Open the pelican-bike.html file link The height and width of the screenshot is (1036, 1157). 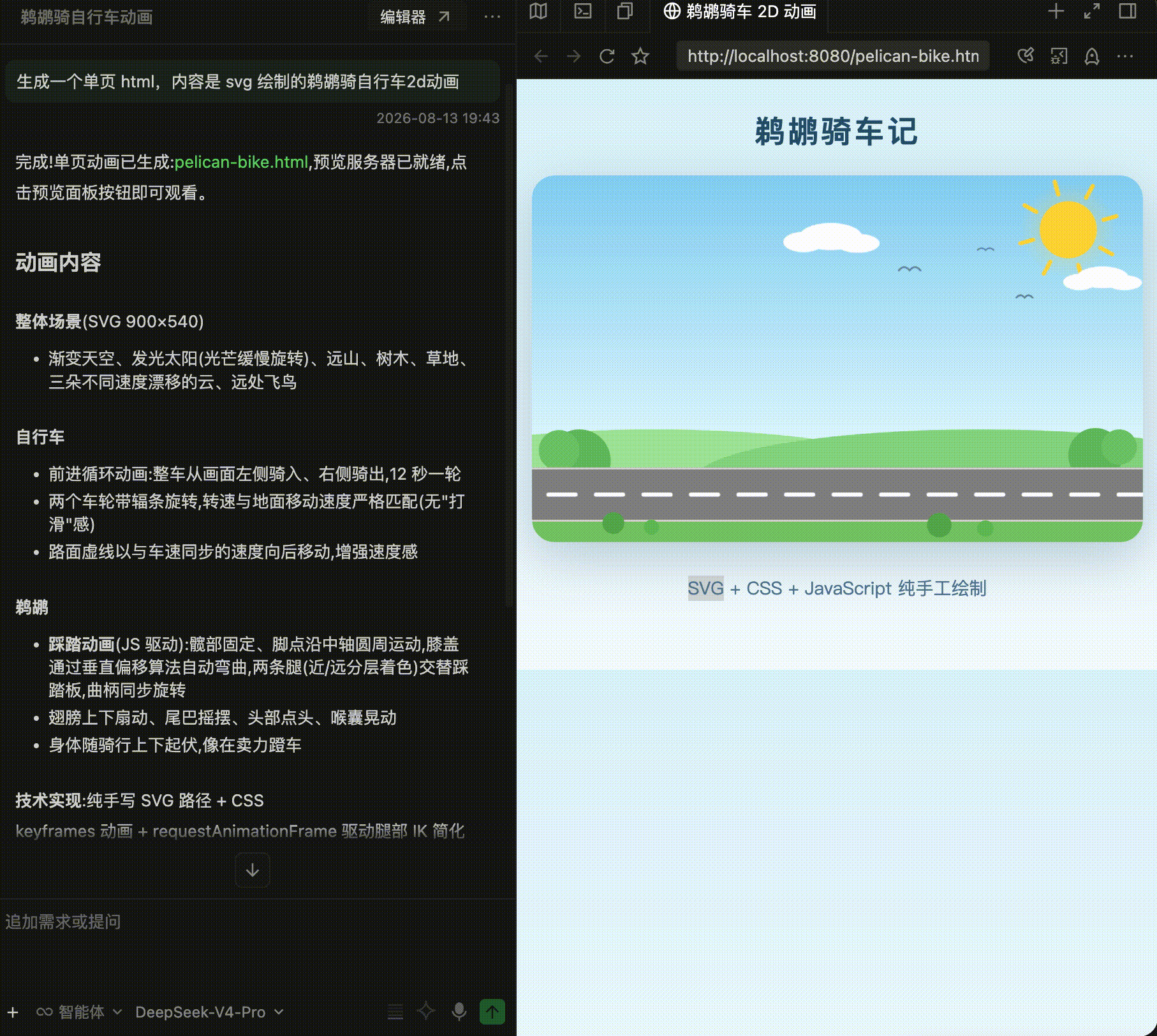click(241, 162)
